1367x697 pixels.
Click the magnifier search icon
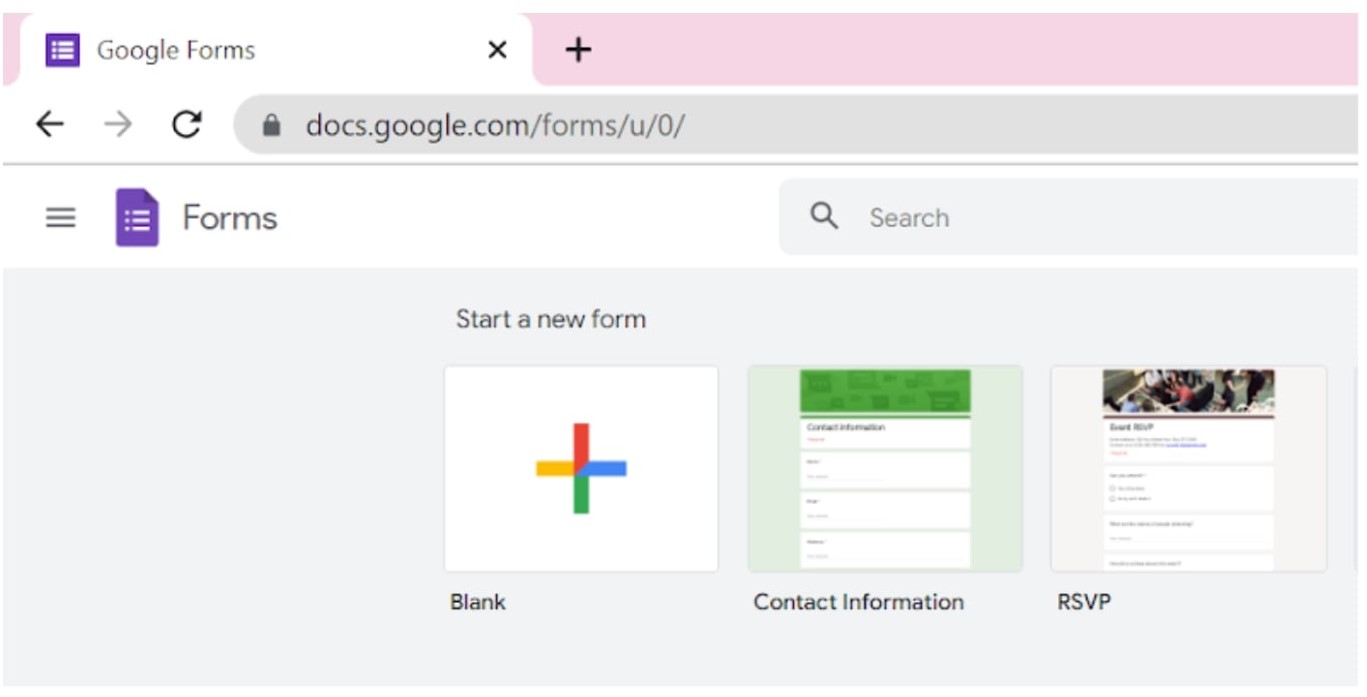coord(824,216)
